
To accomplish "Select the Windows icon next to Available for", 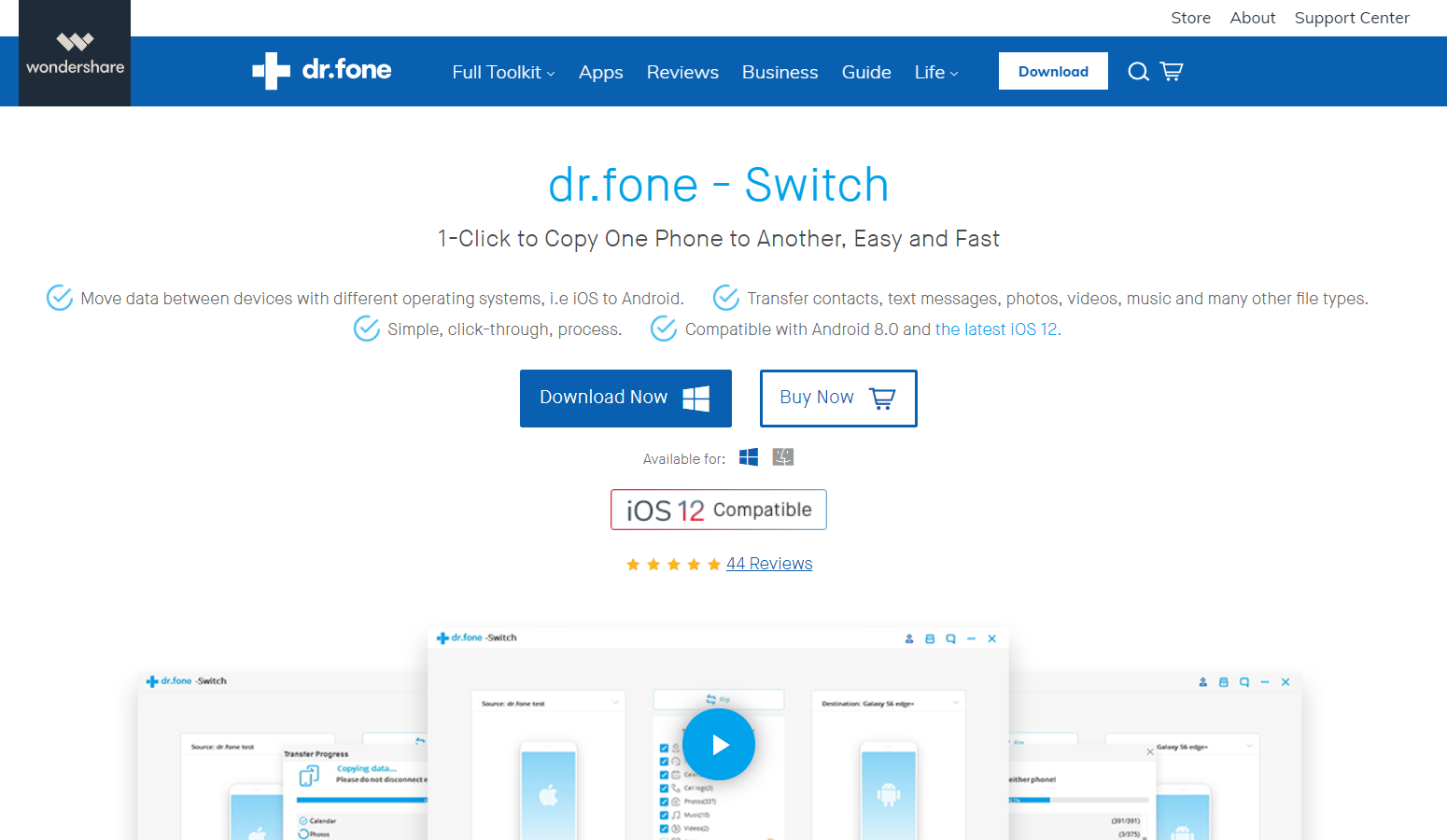I will 749,457.
